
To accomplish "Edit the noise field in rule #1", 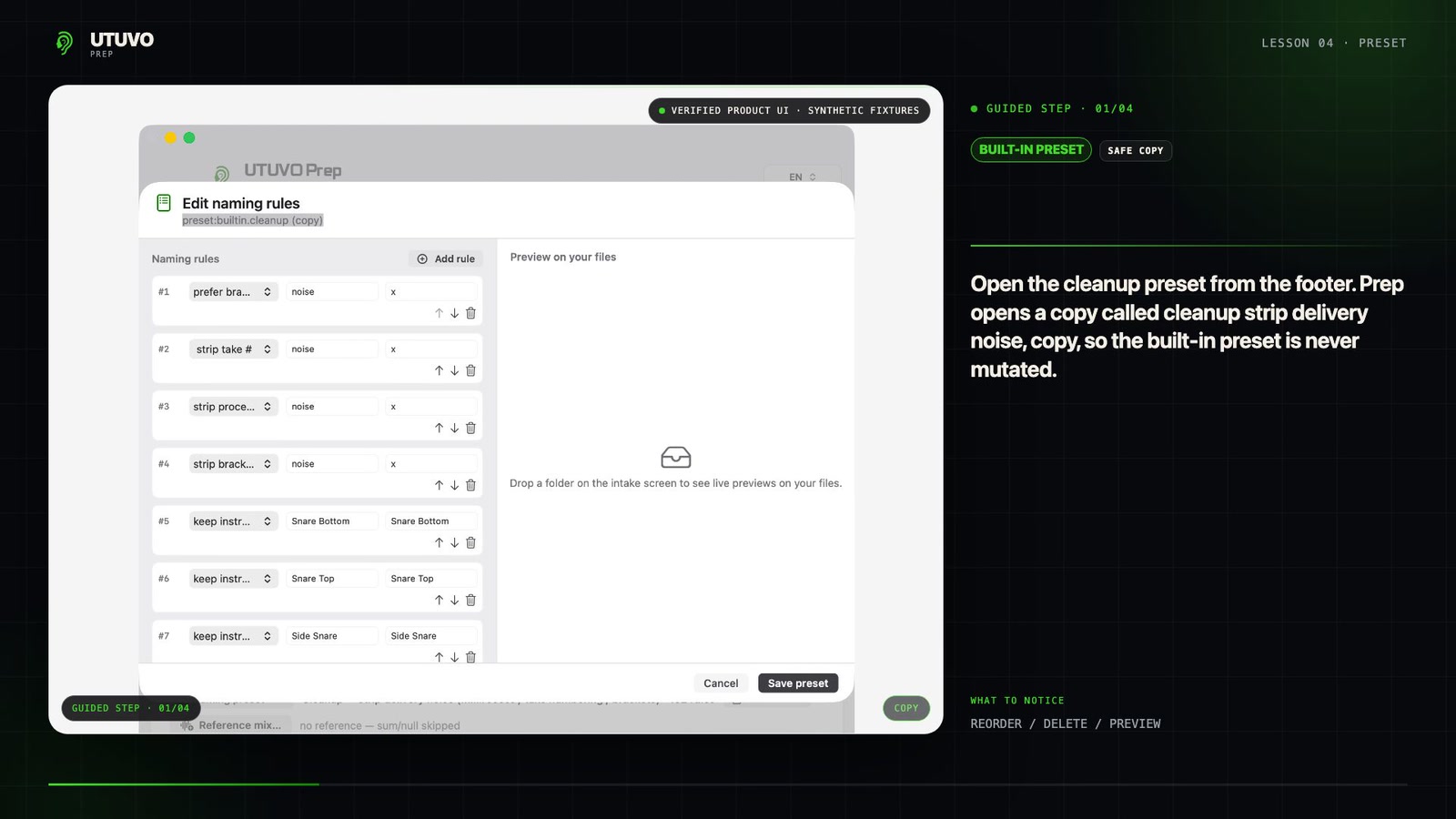I will click(332, 292).
